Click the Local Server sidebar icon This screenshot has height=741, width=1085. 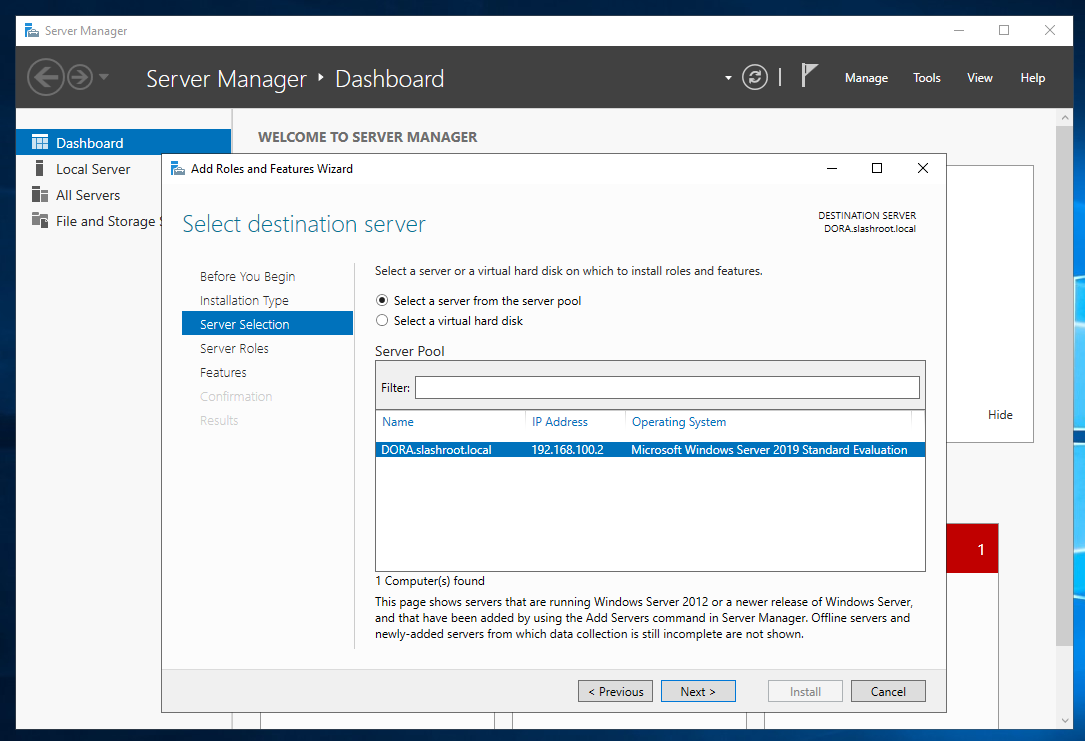click(40, 169)
